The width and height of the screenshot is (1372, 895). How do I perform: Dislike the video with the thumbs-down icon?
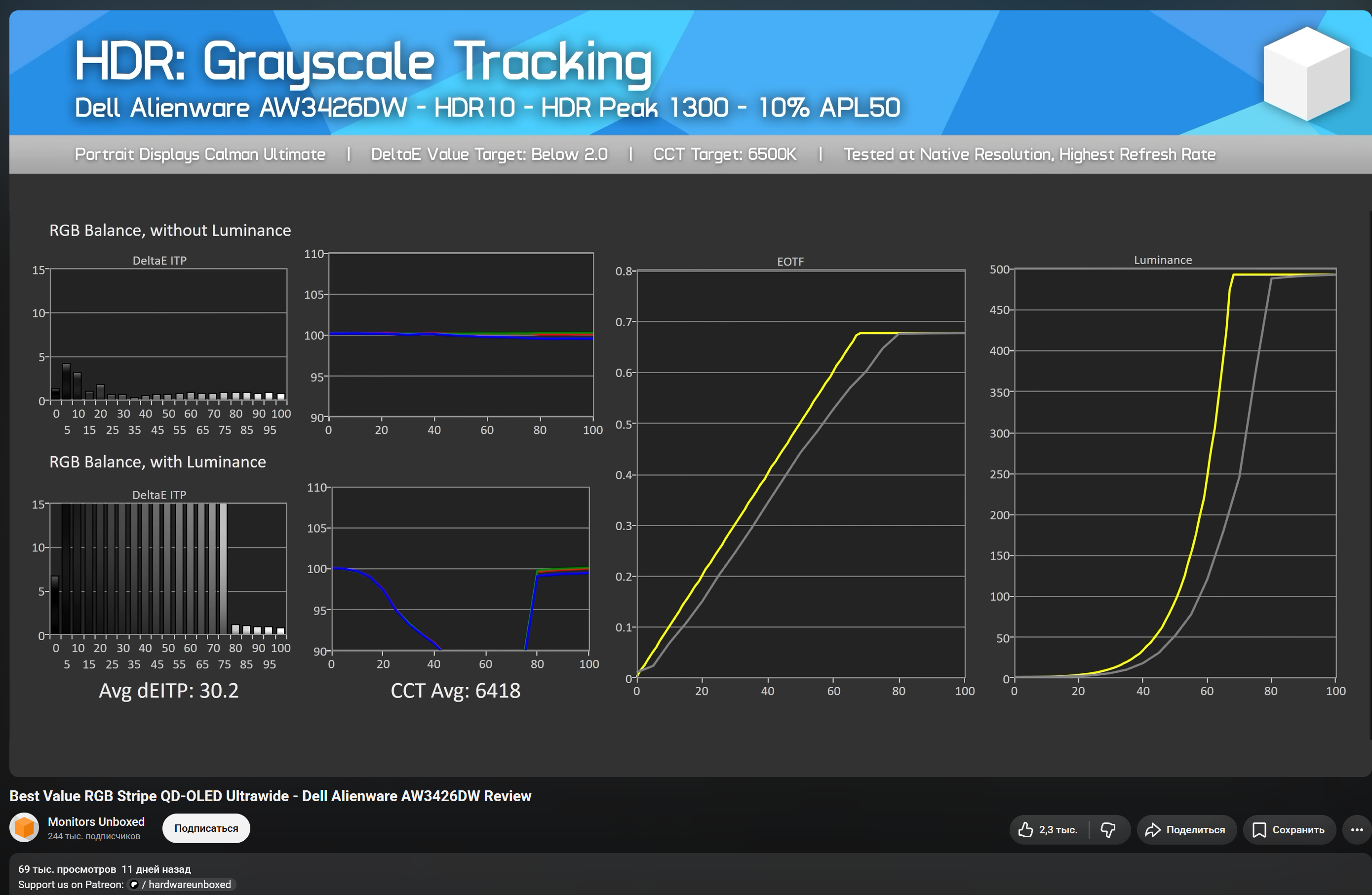click(x=1108, y=829)
